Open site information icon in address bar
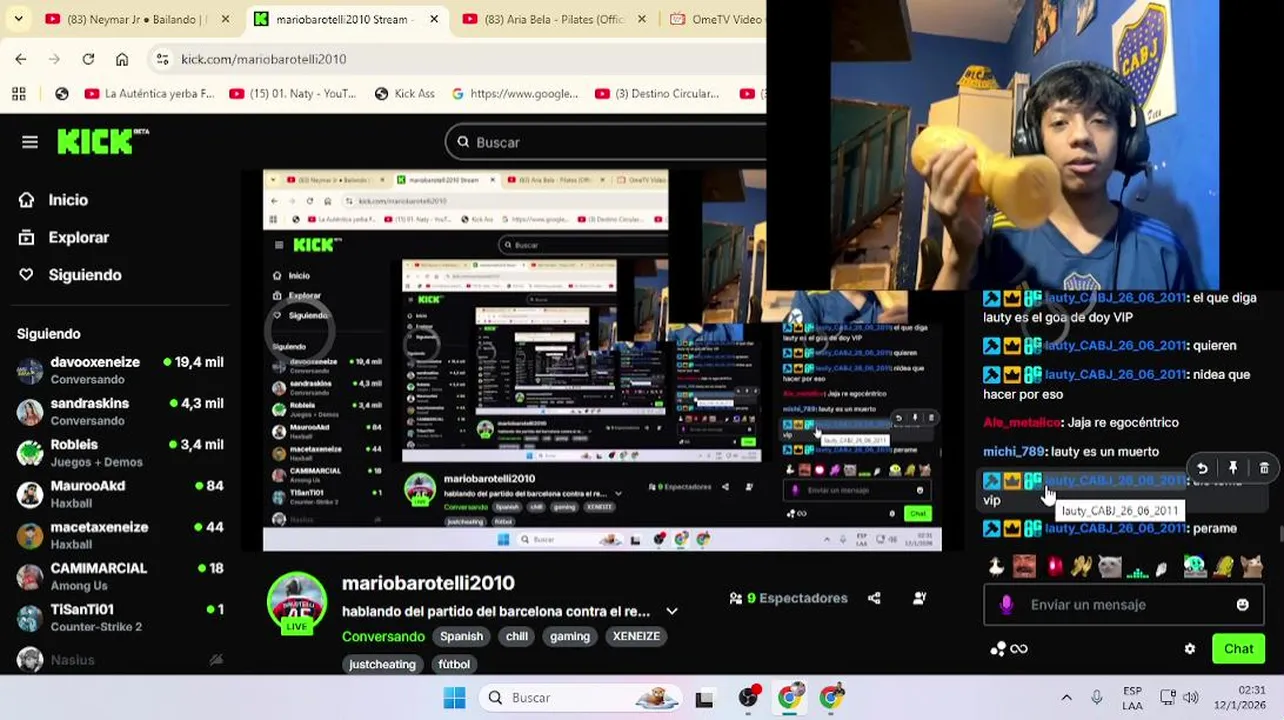 162,59
